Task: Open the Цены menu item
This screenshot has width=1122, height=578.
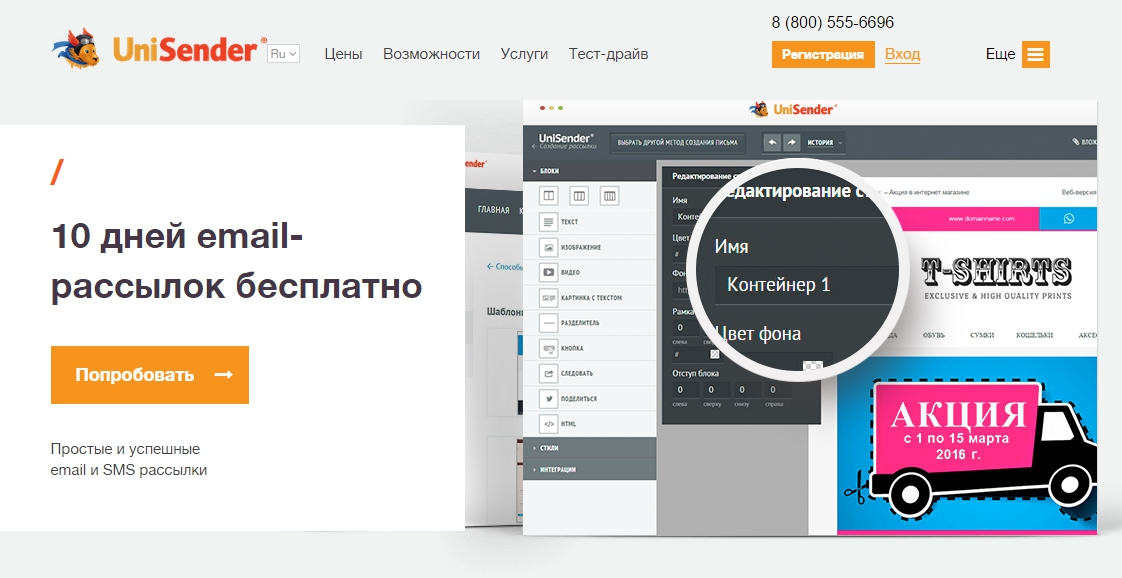Action: point(343,54)
